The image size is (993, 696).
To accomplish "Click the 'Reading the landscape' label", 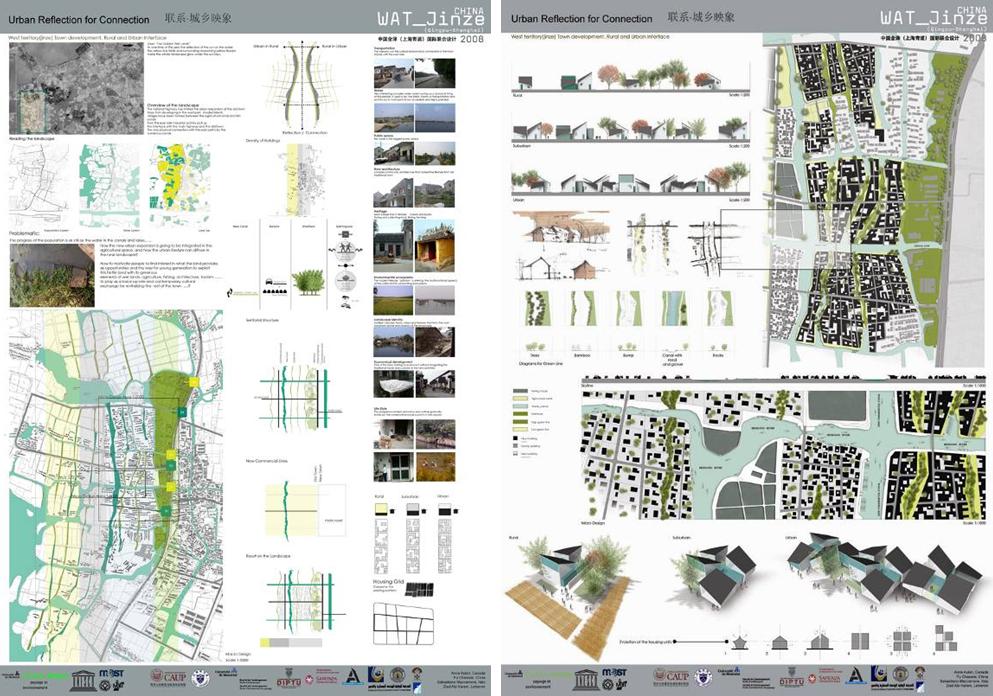I will [x=32, y=139].
